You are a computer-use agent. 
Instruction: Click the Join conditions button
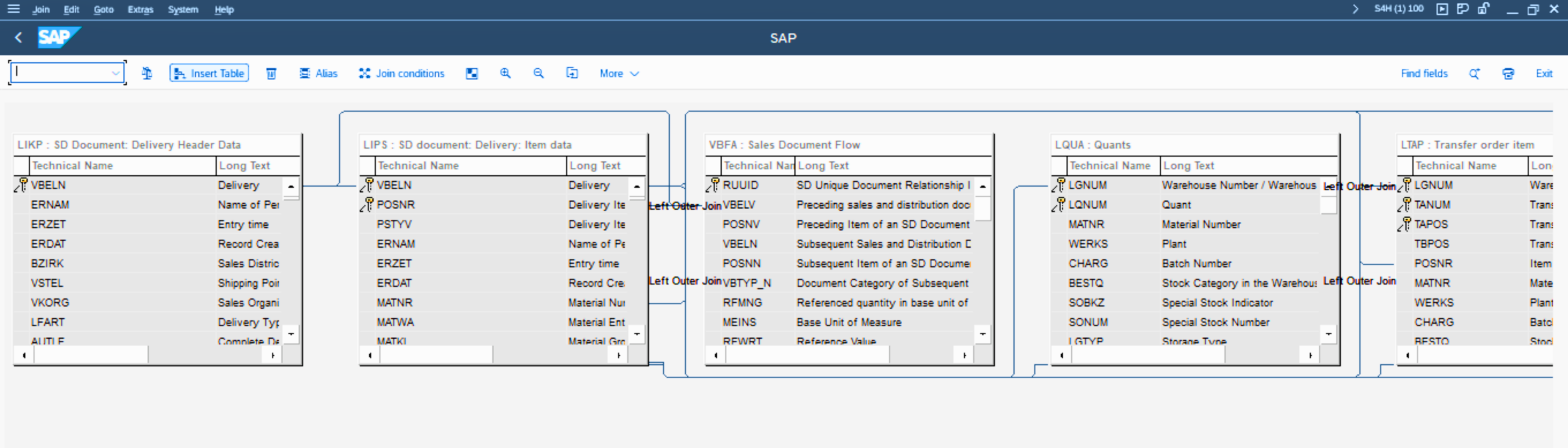coord(402,73)
